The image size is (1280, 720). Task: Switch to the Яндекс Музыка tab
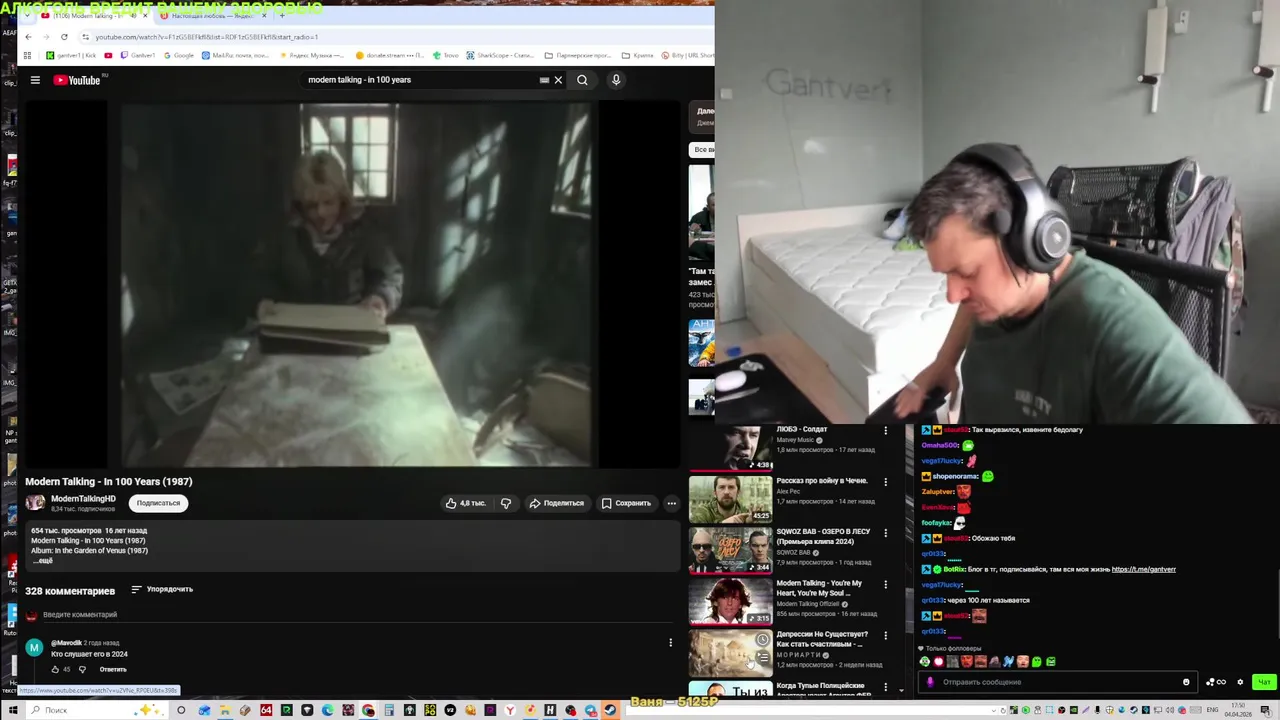(x=213, y=16)
